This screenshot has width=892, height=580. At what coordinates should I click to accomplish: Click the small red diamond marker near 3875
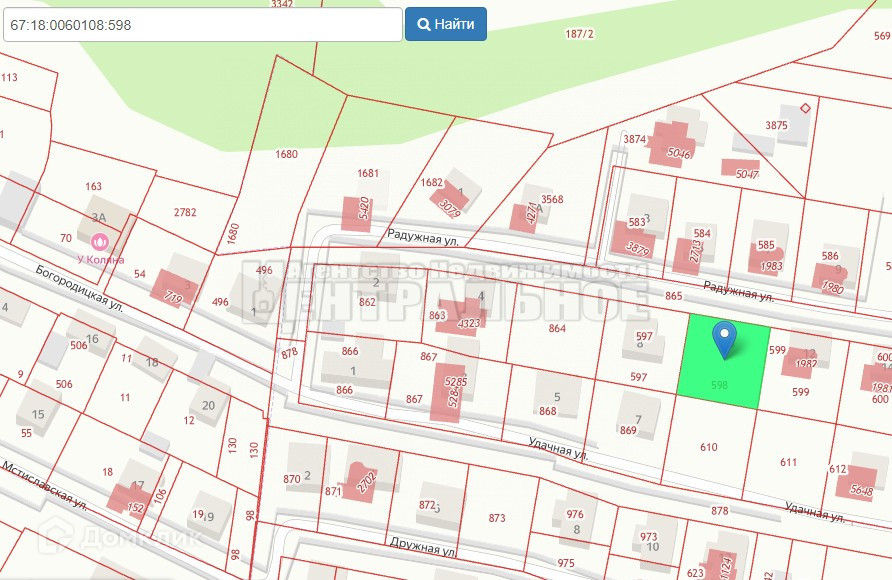(x=805, y=107)
